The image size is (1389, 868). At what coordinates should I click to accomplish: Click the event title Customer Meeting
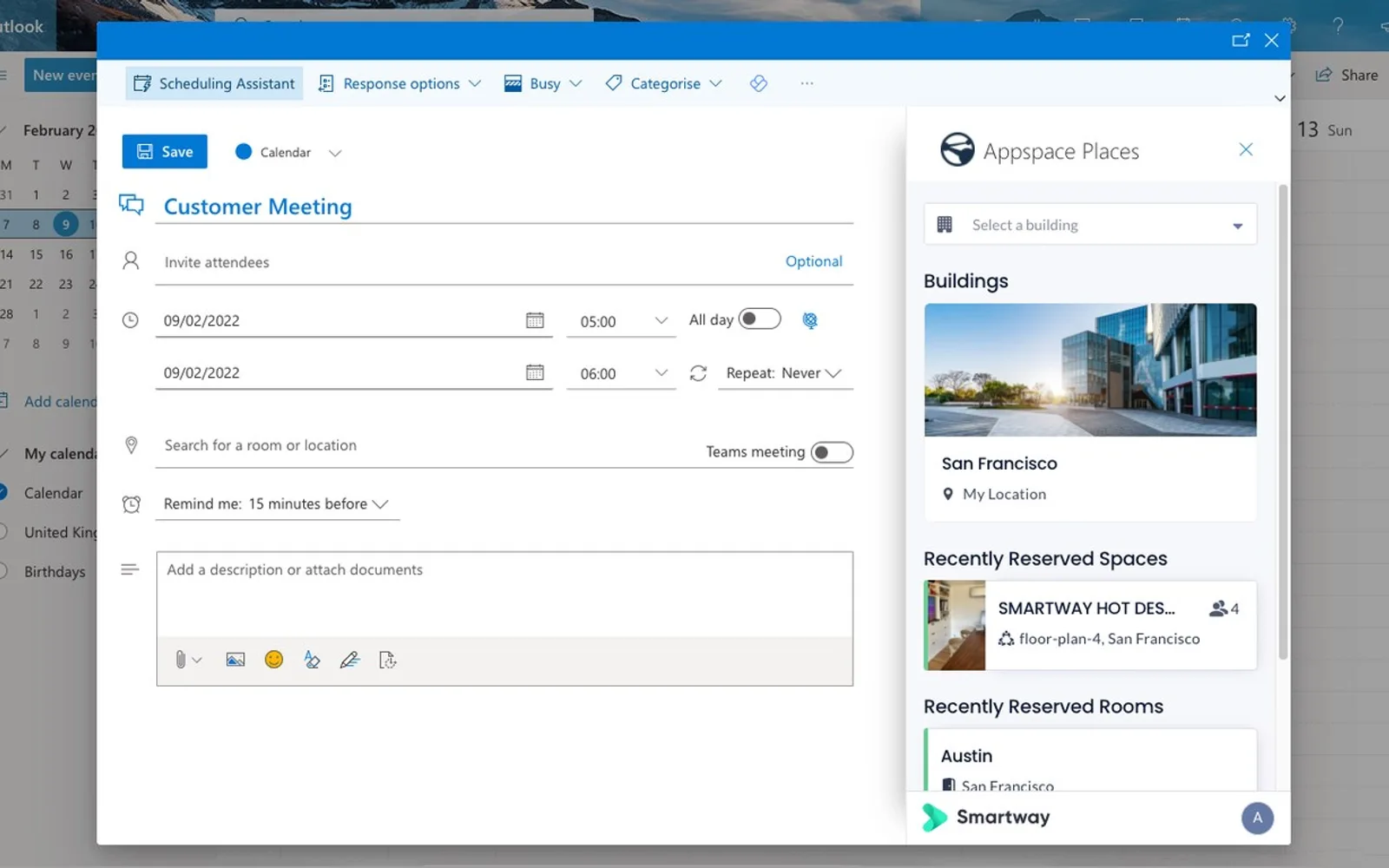click(258, 207)
